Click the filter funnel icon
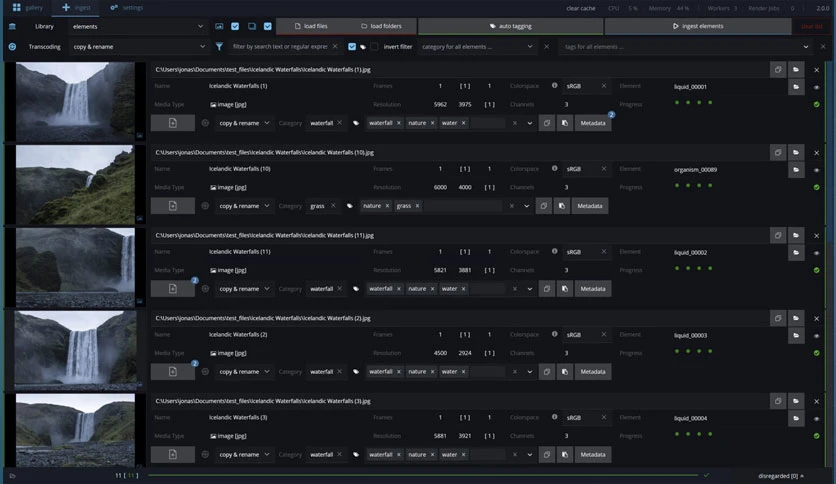 tap(219, 46)
